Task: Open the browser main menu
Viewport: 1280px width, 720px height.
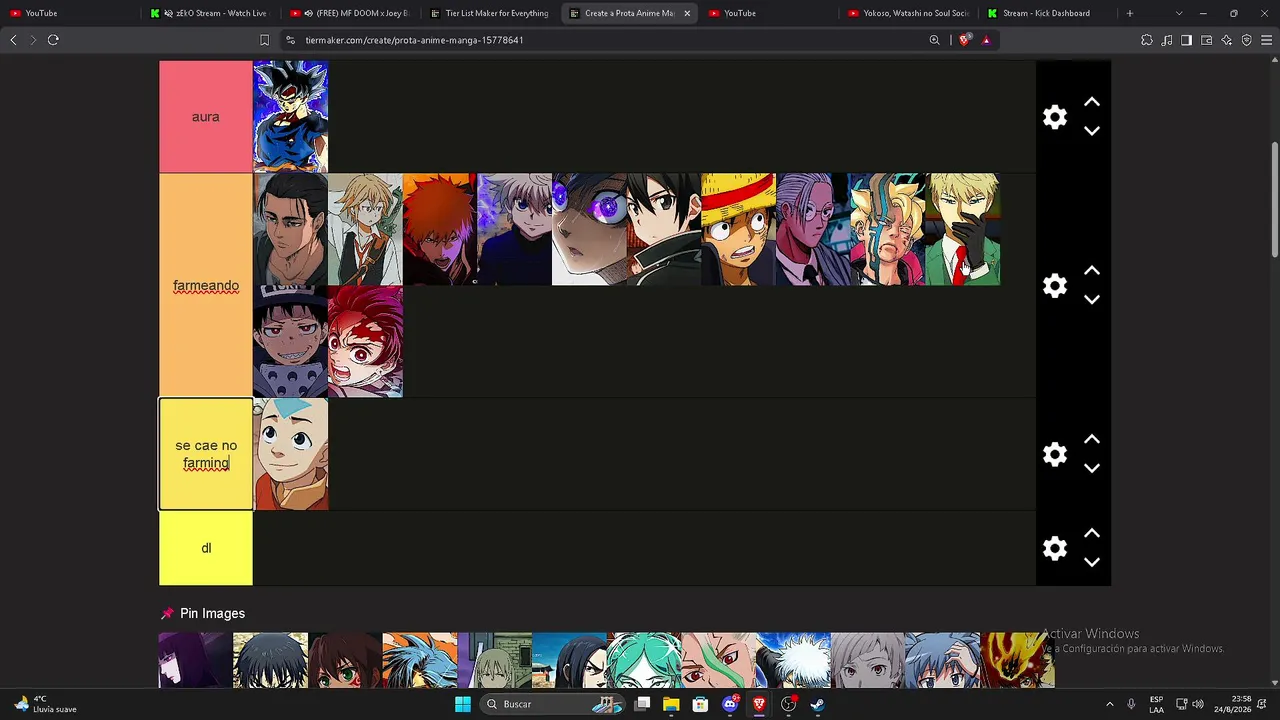Action: pos(1266,40)
